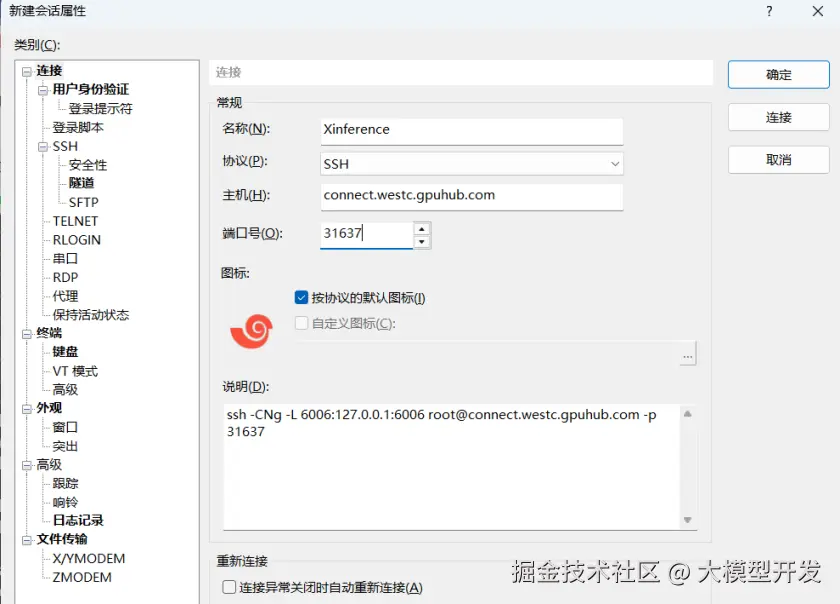Select 突出 under 外观
Viewport: 840px width, 604px height.
point(65,446)
